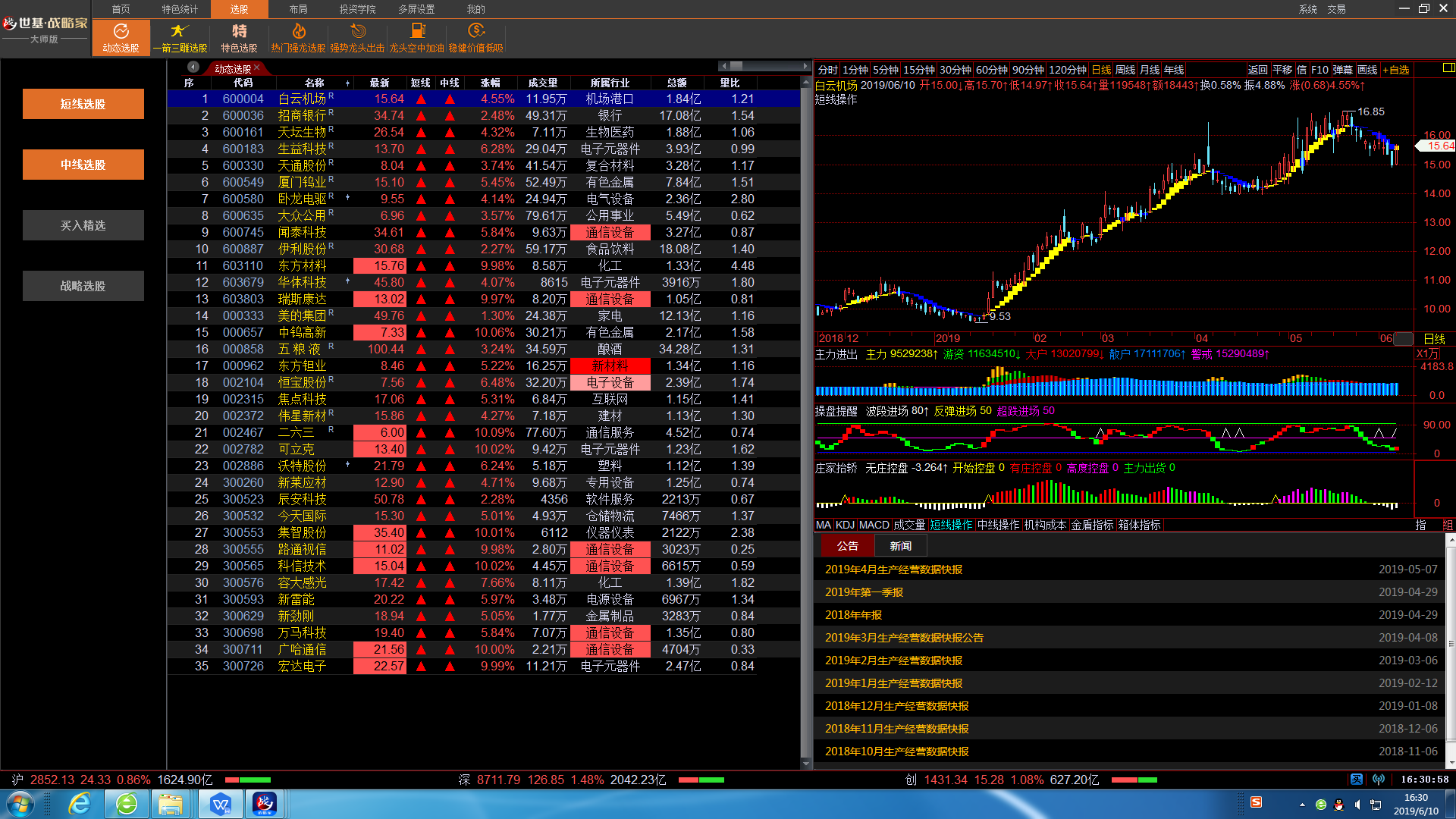The width and height of the screenshot is (1456, 819).
Task: Open 一箭三雕选股 tool
Action: click(x=180, y=37)
